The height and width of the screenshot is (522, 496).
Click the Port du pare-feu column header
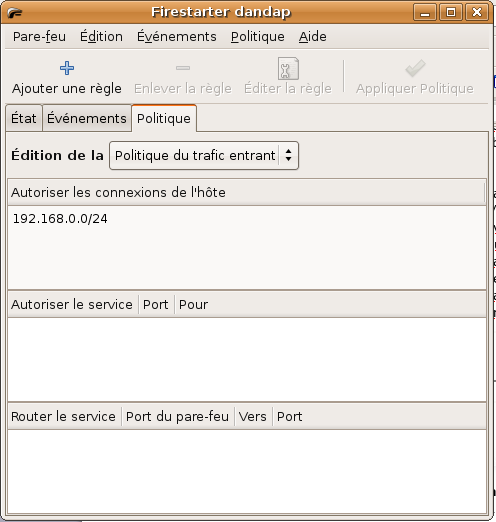[x=178, y=416]
